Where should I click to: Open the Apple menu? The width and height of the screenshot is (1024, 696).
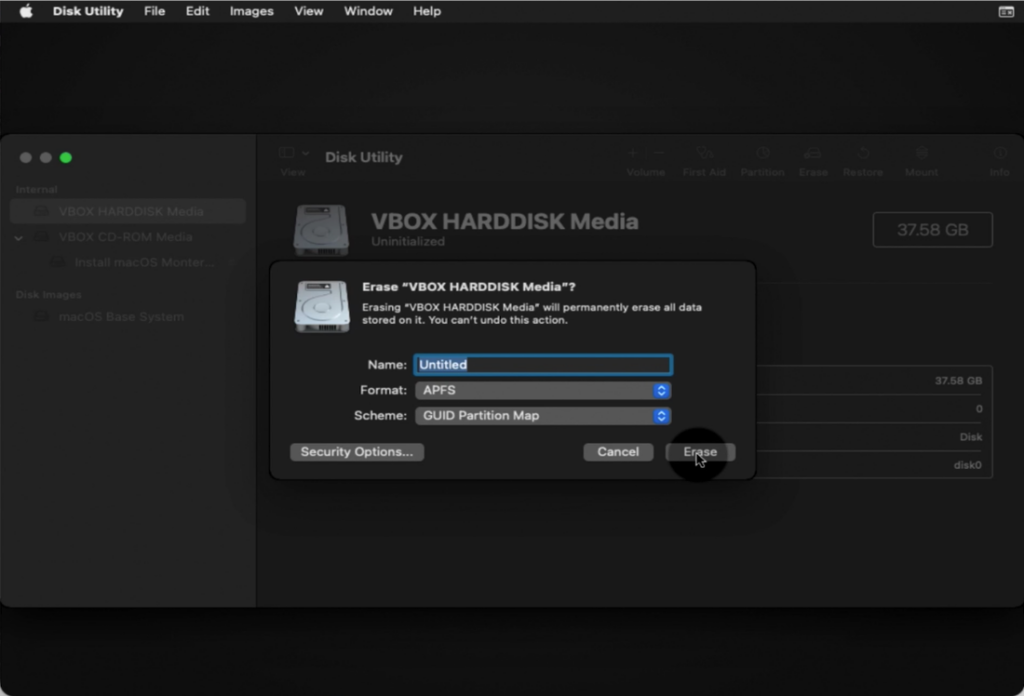pos(26,11)
